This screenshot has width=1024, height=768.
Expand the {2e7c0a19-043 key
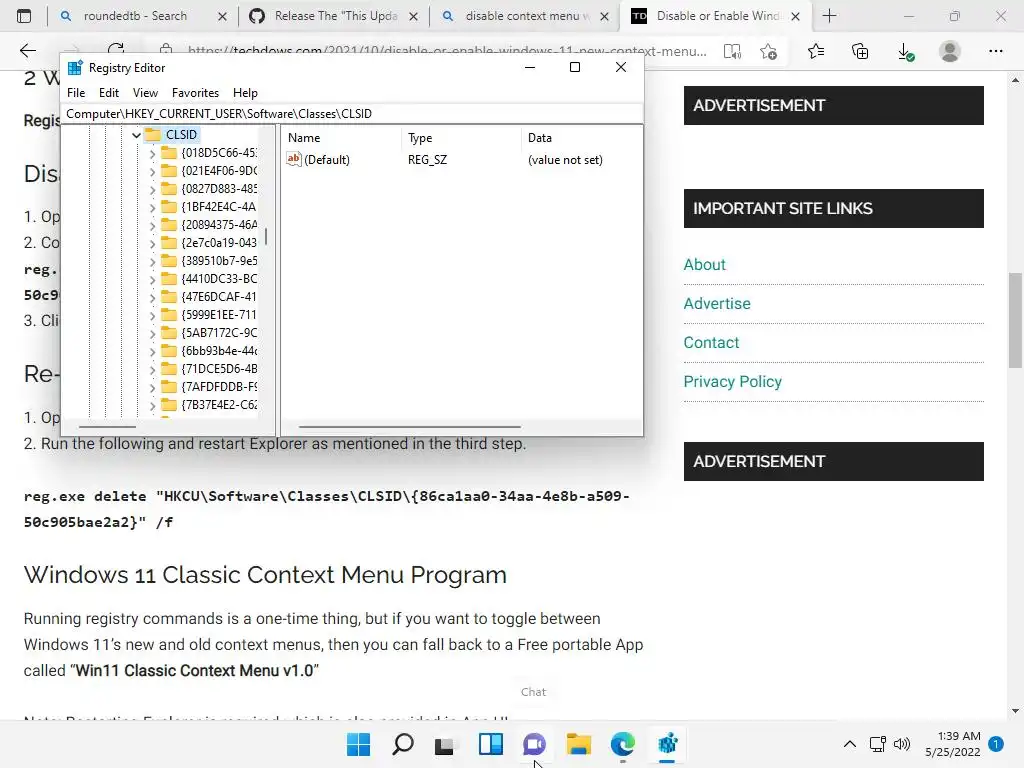click(152, 244)
